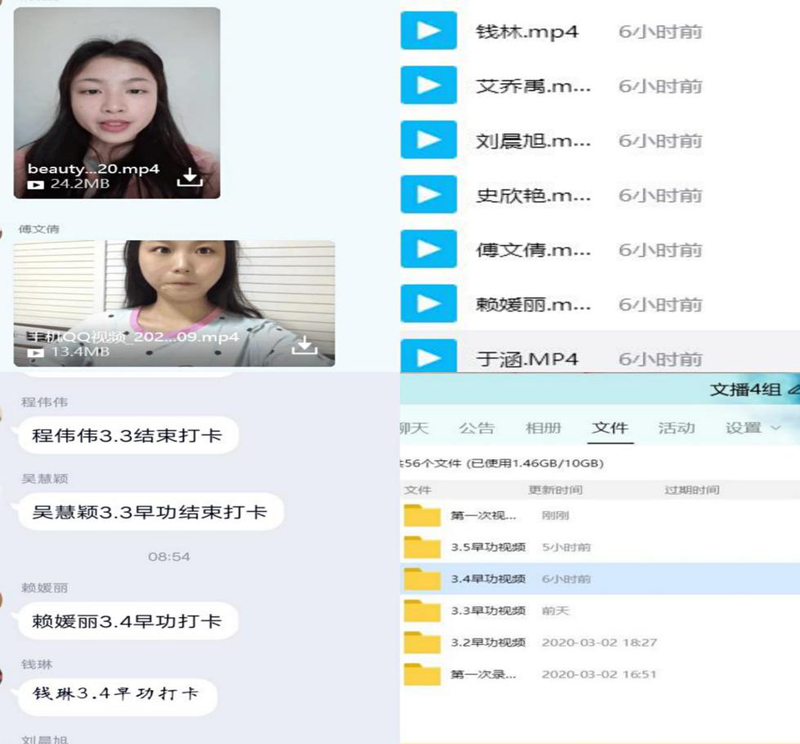Click video icon beside 13.4MB size
The height and width of the screenshot is (744, 800).
[x=35, y=353]
